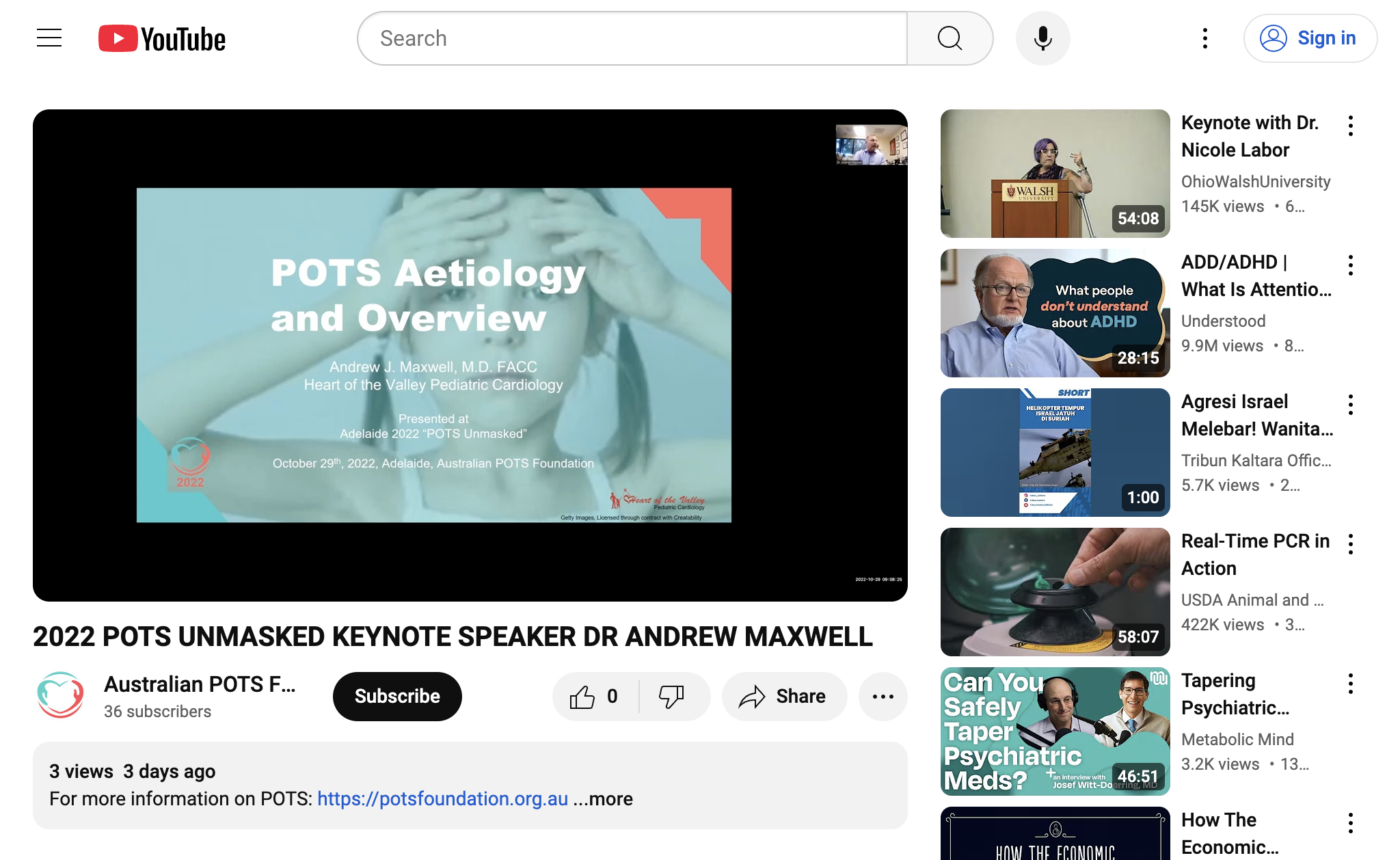Open Real-Time PCR in Action thumbnail
The image size is (1400, 860).
[x=1055, y=592]
